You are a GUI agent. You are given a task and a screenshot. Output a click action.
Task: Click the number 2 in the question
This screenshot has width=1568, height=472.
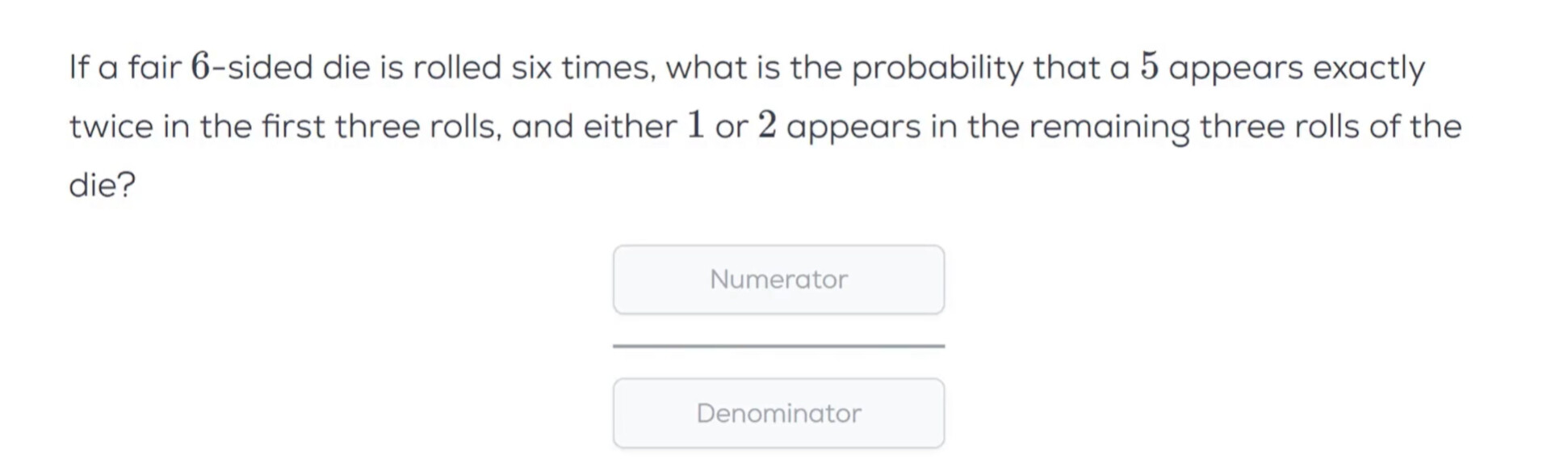point(766,126)
